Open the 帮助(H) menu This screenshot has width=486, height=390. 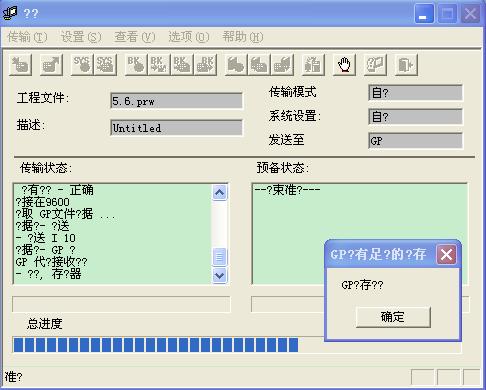(243, 37)
